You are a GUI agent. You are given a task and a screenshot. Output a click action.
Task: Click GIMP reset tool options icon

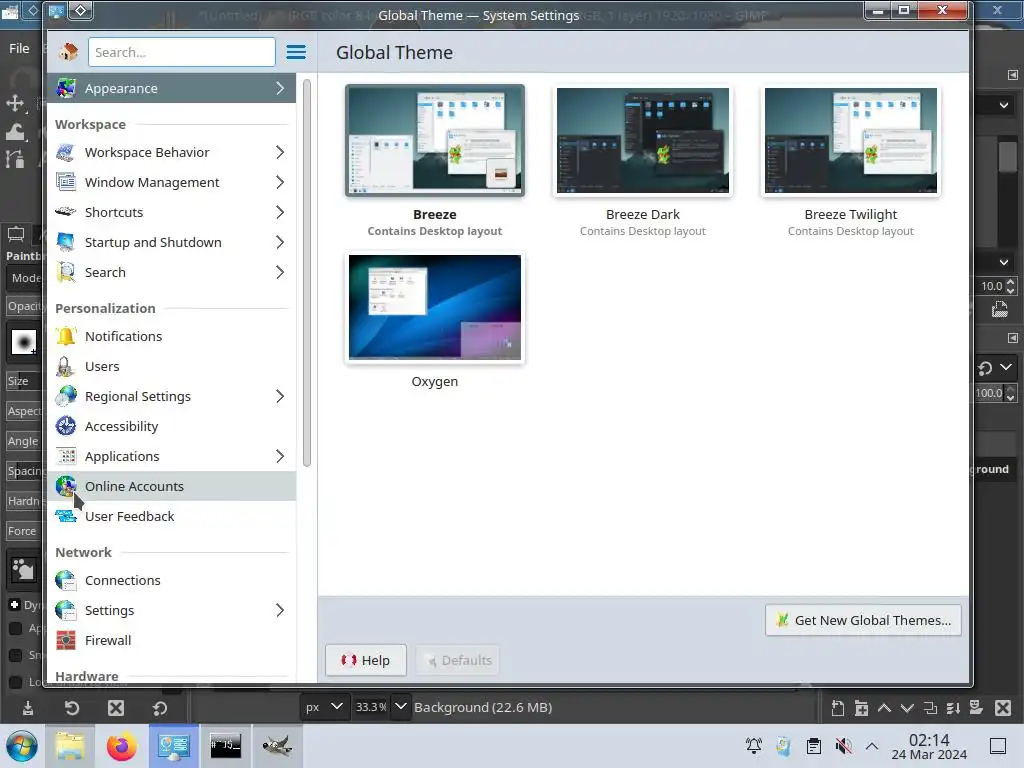(160, 708)
